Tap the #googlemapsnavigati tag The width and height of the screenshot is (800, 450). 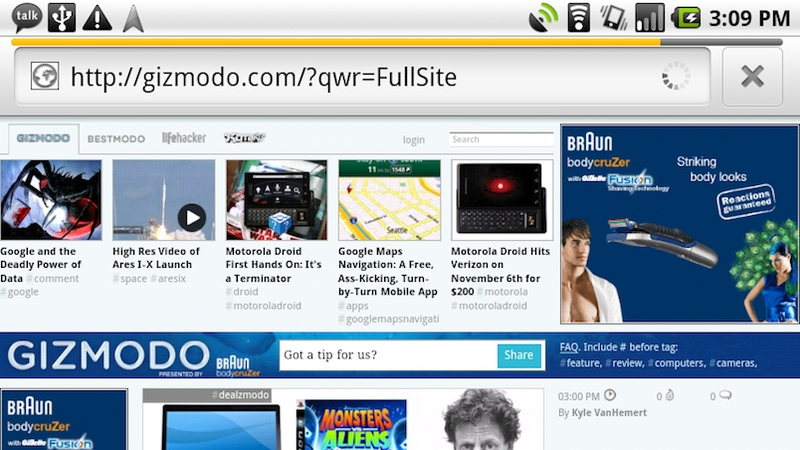coord(388,319)
